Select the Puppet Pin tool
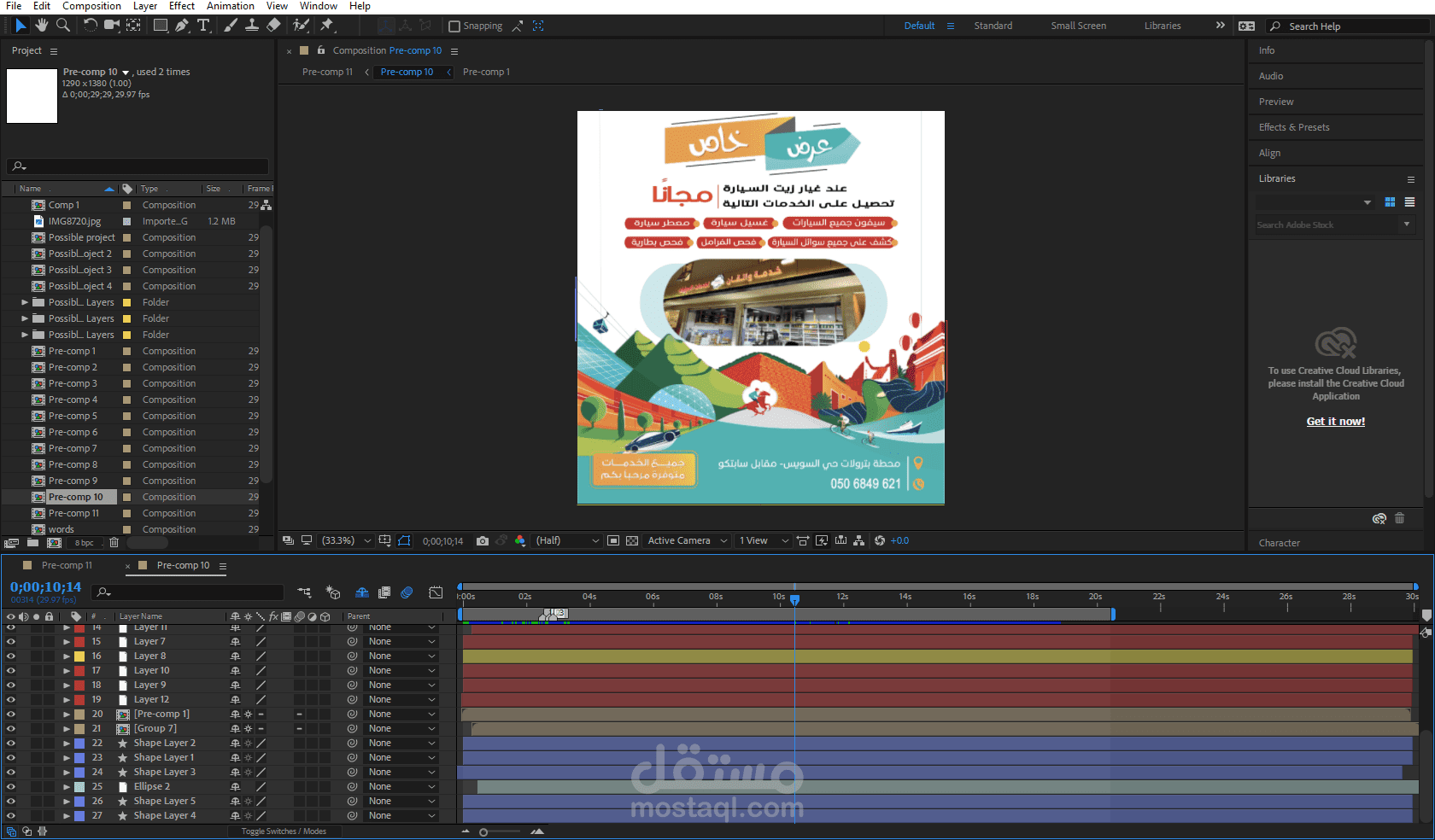The height and width of the screenshot is (840, 1435). coord(326,26)
